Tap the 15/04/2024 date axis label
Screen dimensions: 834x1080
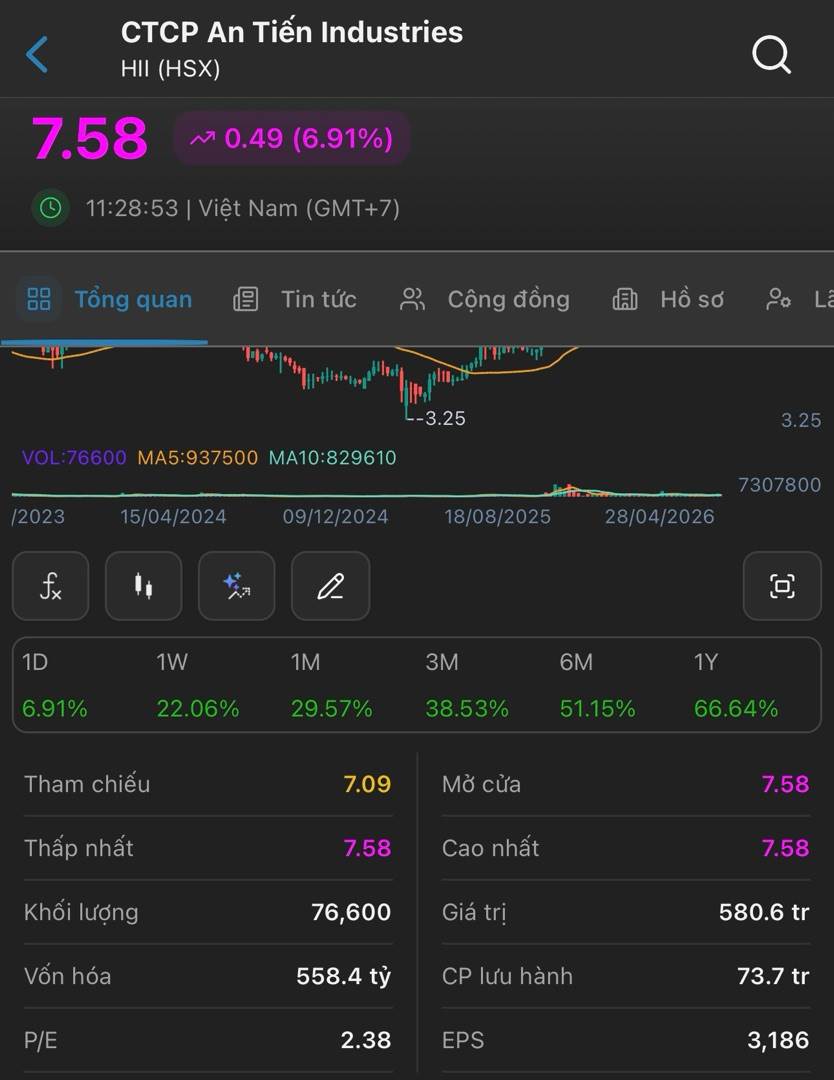point(173,517)
